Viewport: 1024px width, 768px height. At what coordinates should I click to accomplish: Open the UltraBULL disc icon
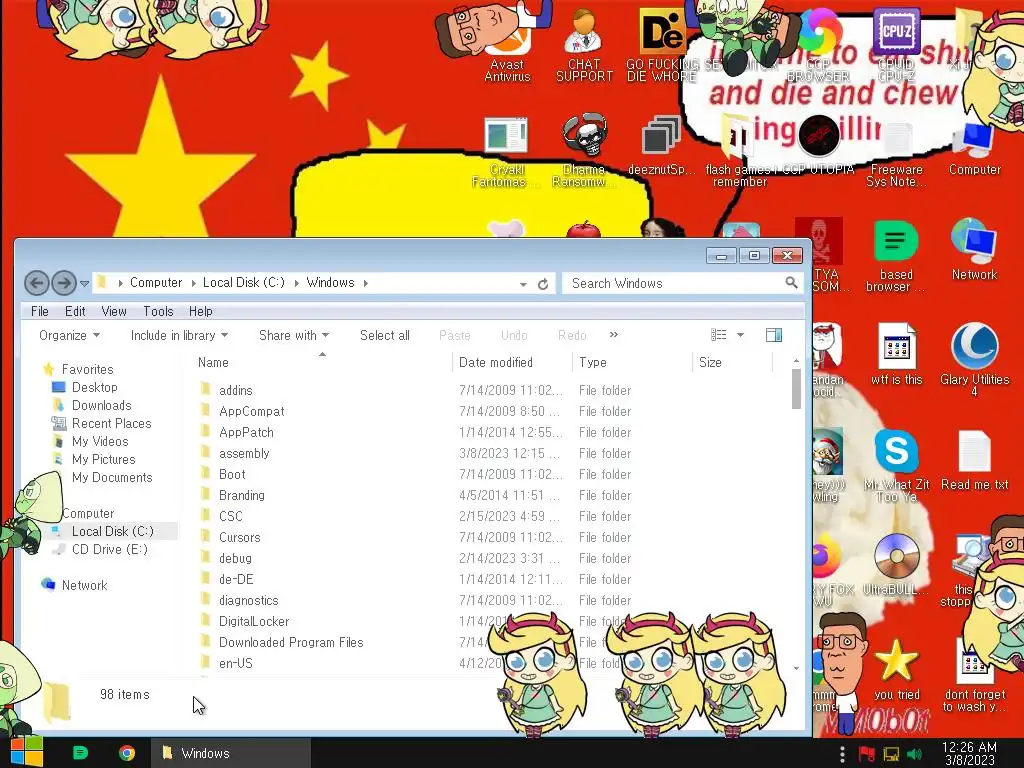(896, 564)
